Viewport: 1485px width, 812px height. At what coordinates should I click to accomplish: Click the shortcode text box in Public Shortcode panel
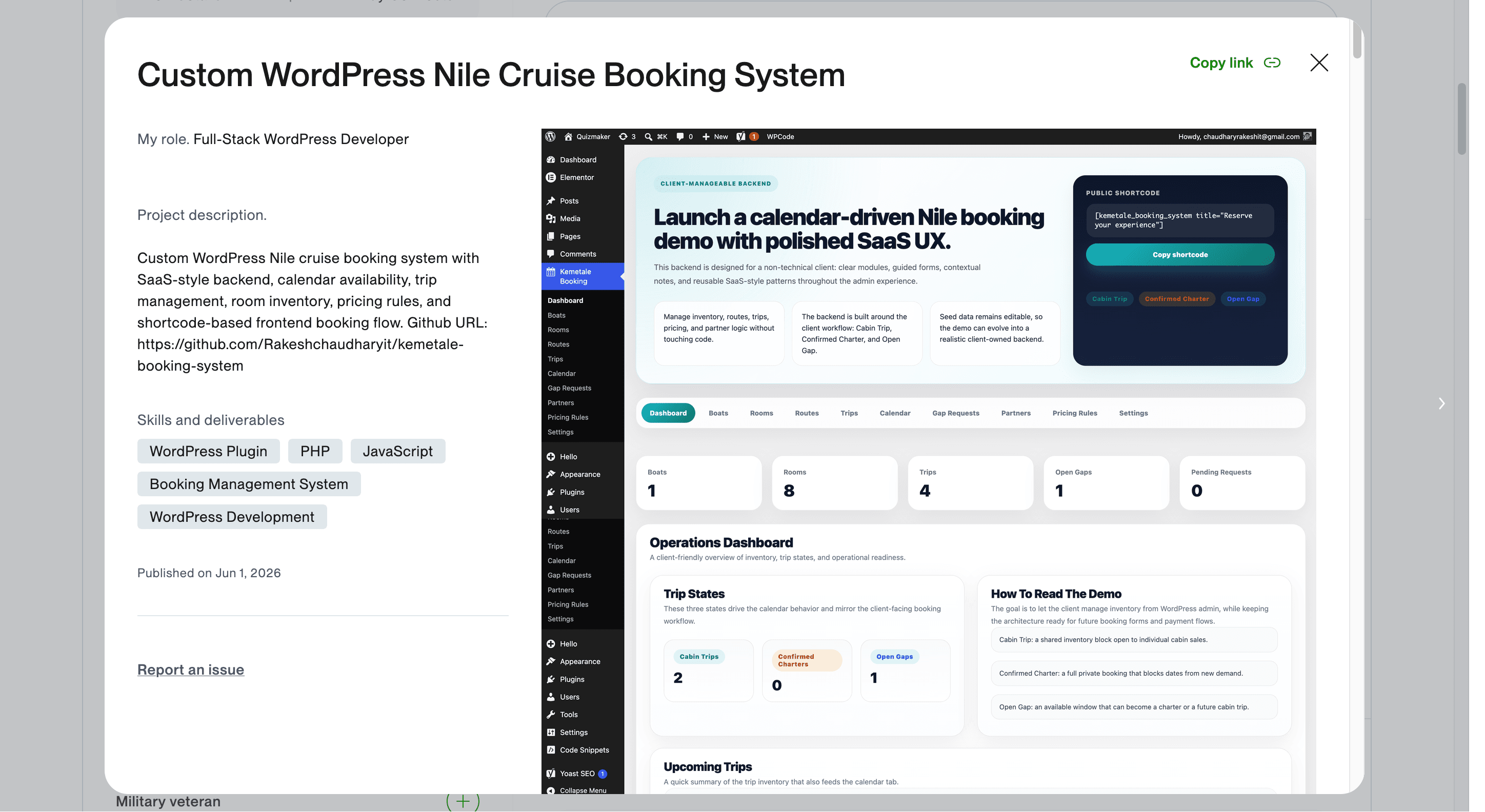[x=1180, y=220]
